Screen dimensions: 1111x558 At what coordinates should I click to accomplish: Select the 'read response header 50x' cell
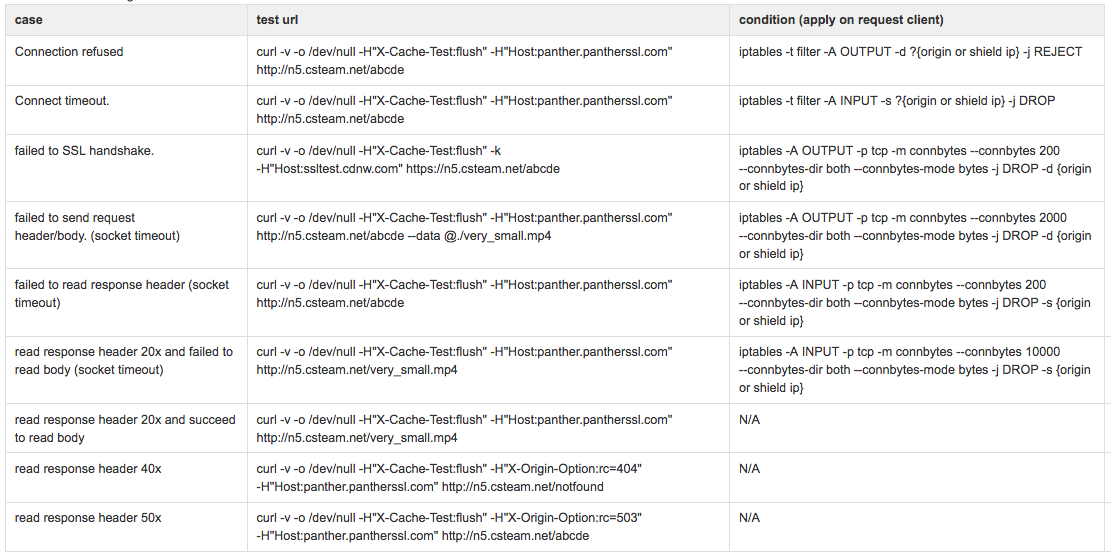[88, 518]
